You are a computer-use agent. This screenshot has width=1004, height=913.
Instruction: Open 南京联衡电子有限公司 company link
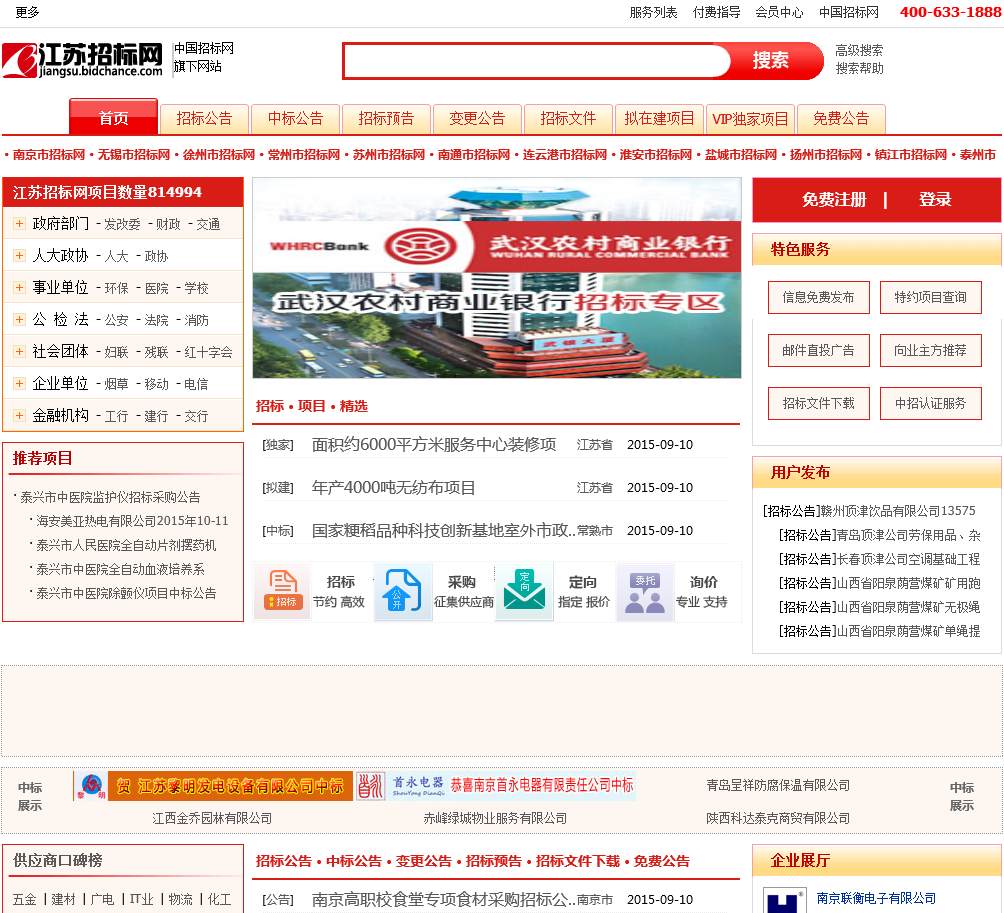pos(876,898)
